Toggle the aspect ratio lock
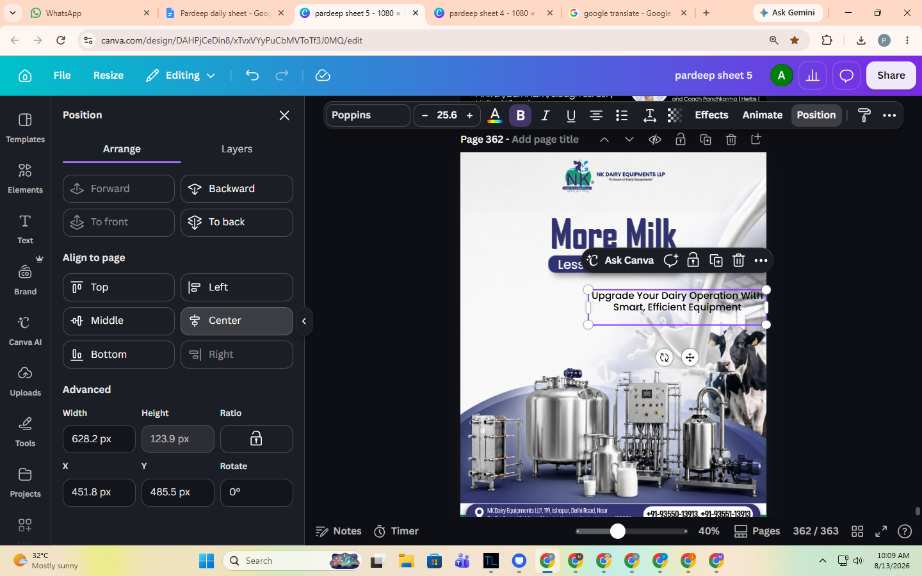 [256, 439]
